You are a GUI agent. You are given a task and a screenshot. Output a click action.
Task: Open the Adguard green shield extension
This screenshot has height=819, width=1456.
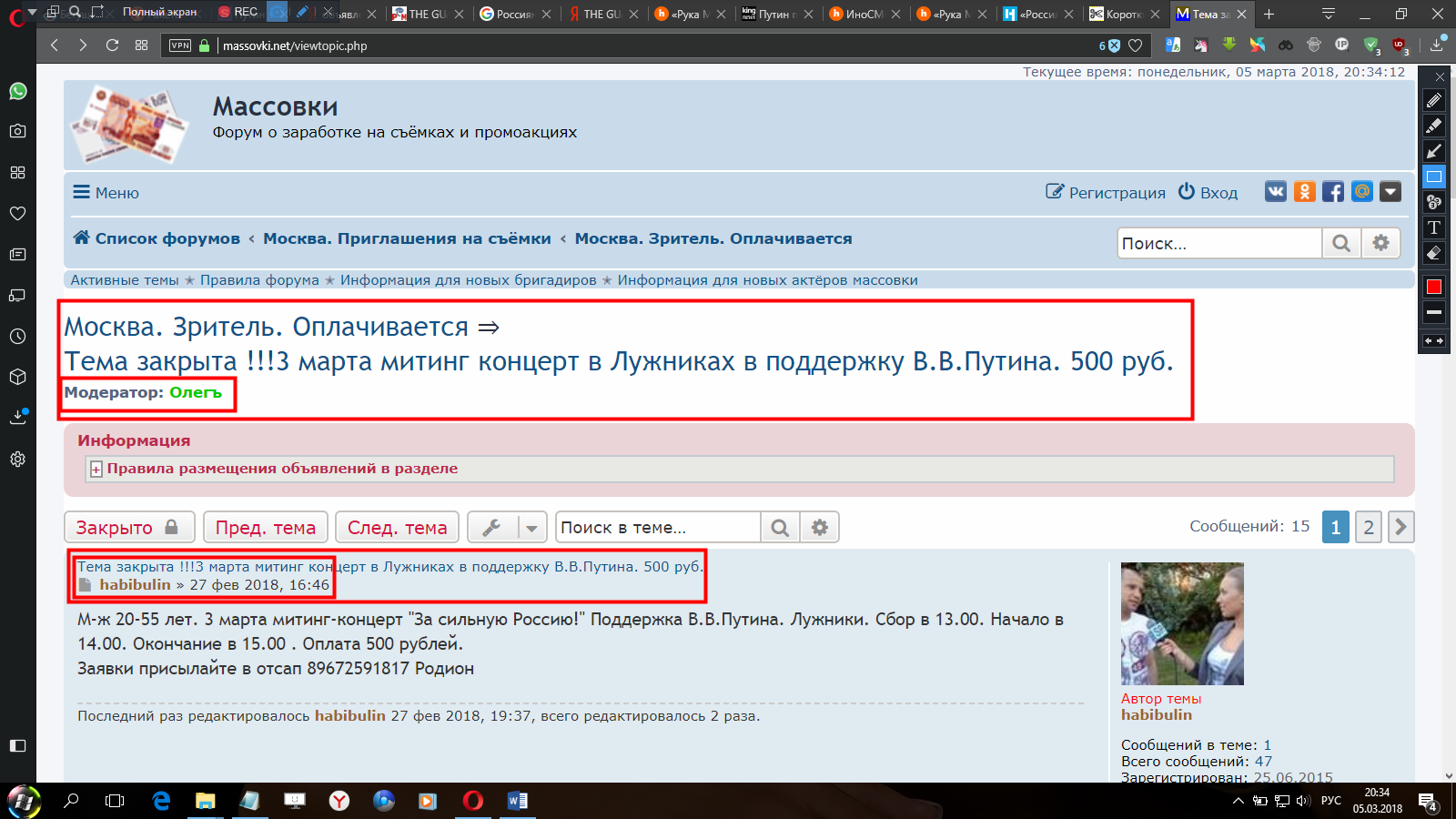pyautogui.click(x=1371, y=45)
